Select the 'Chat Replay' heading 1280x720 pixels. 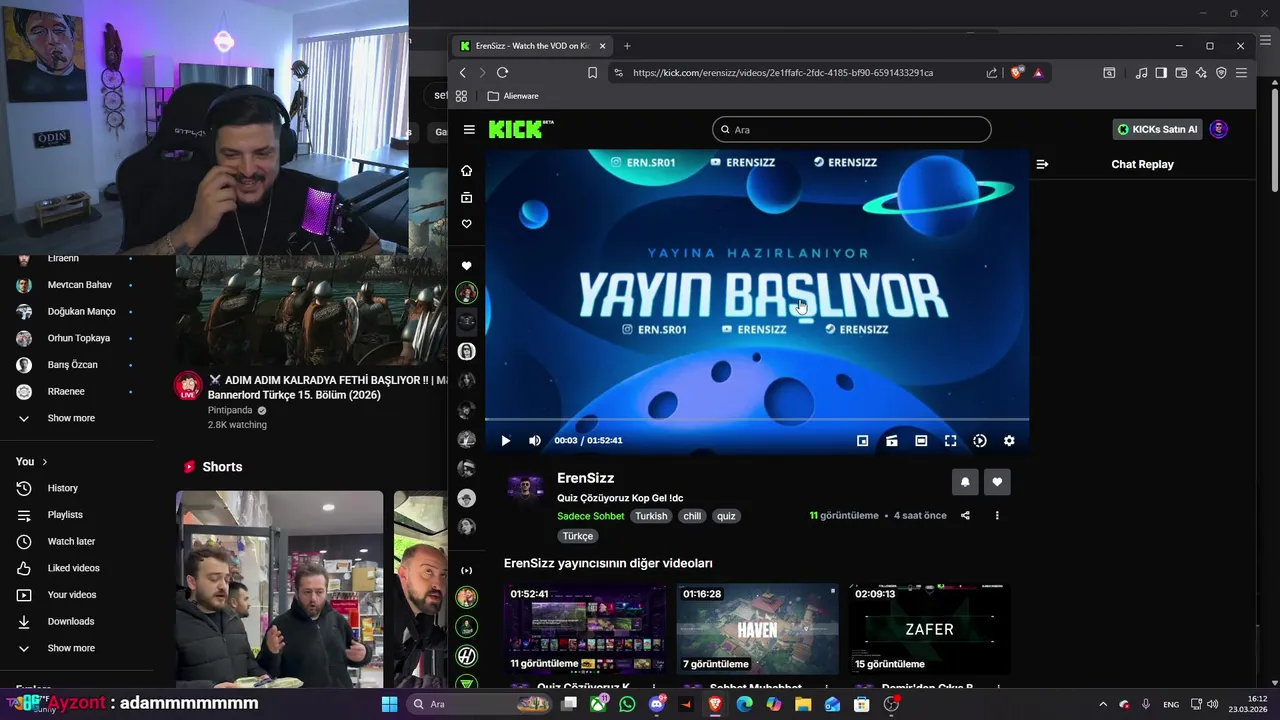tap(1142, 164)
